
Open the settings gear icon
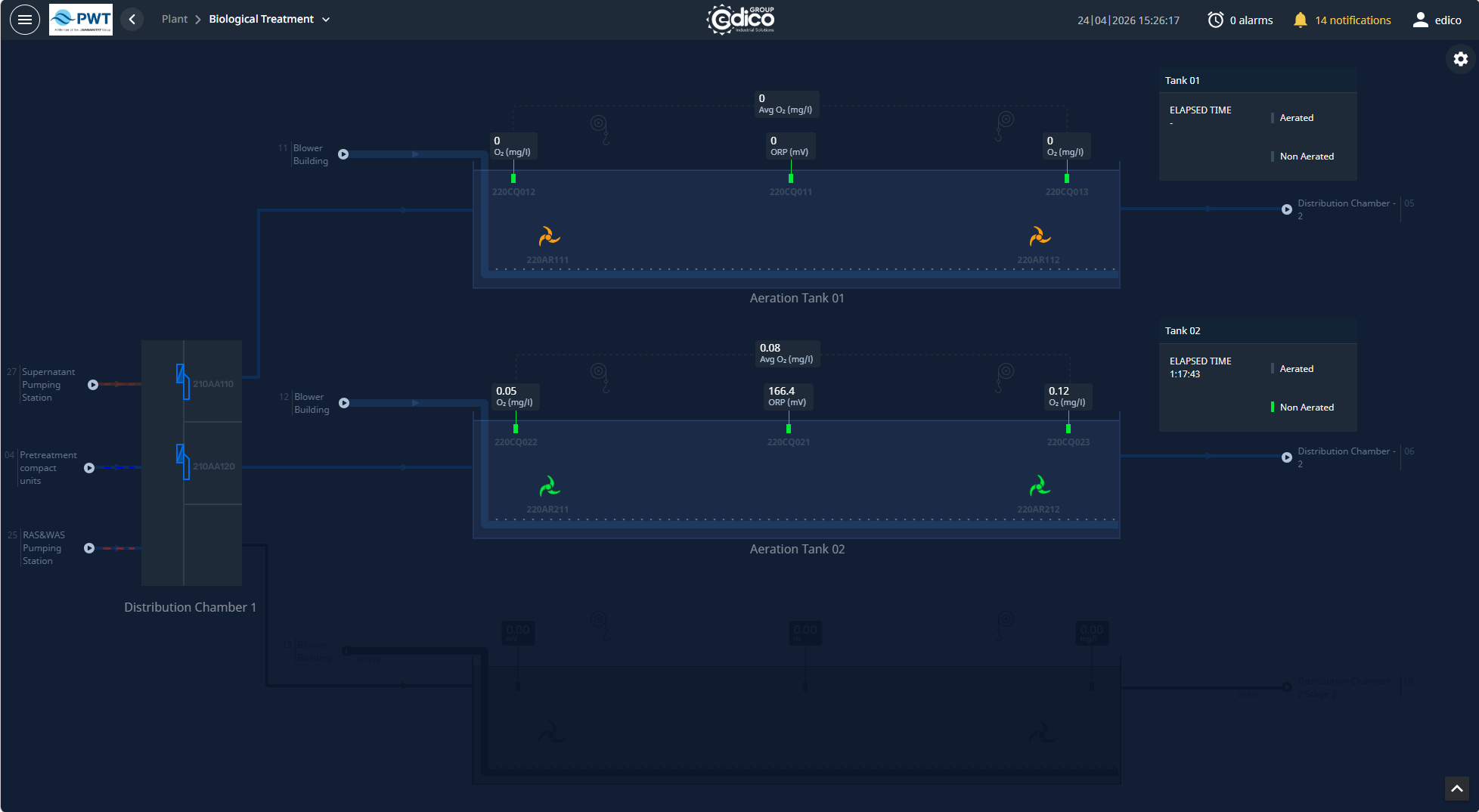[1460, 59]
